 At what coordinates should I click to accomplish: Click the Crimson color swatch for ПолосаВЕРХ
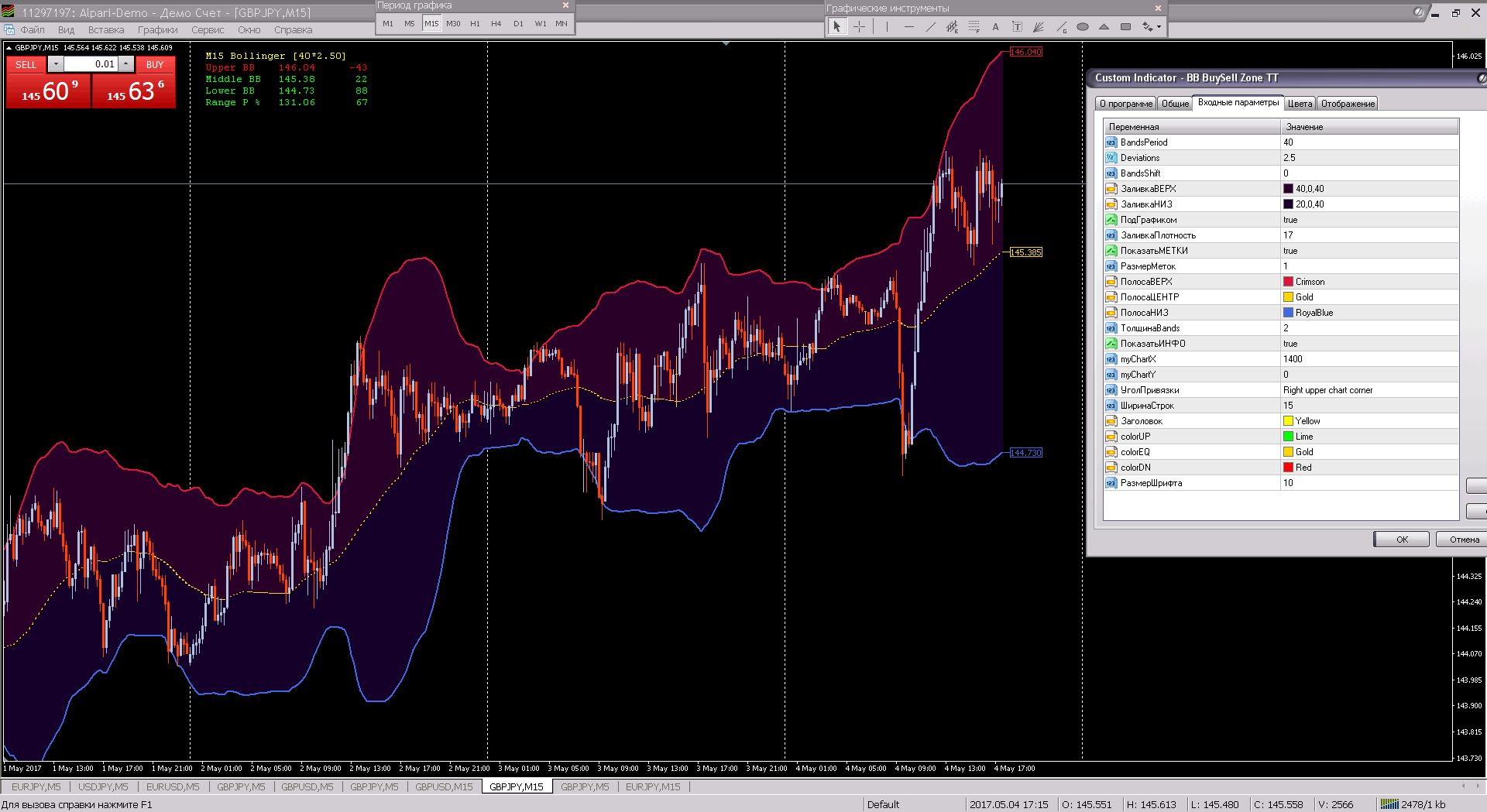[x=1288, y=282]
